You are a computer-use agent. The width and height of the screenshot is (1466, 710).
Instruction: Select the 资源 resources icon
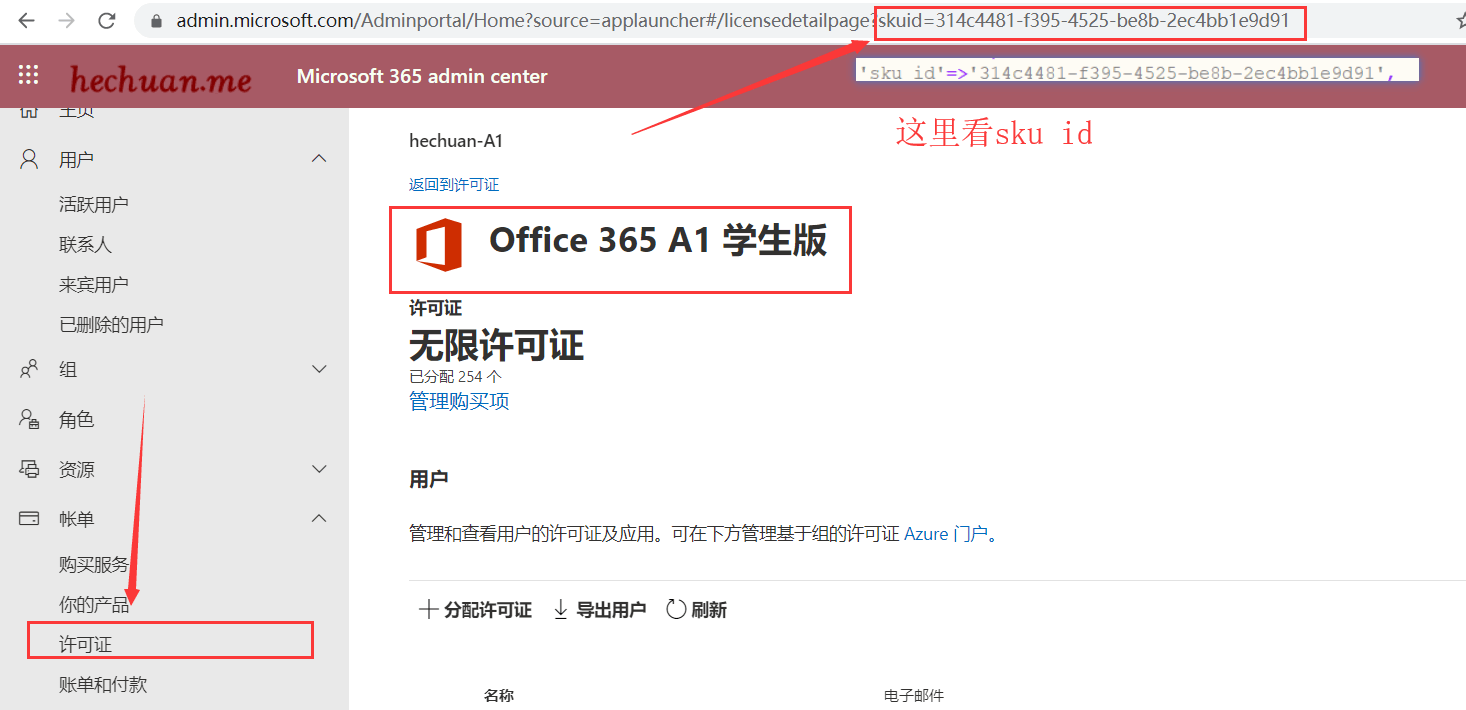(28, 468)
